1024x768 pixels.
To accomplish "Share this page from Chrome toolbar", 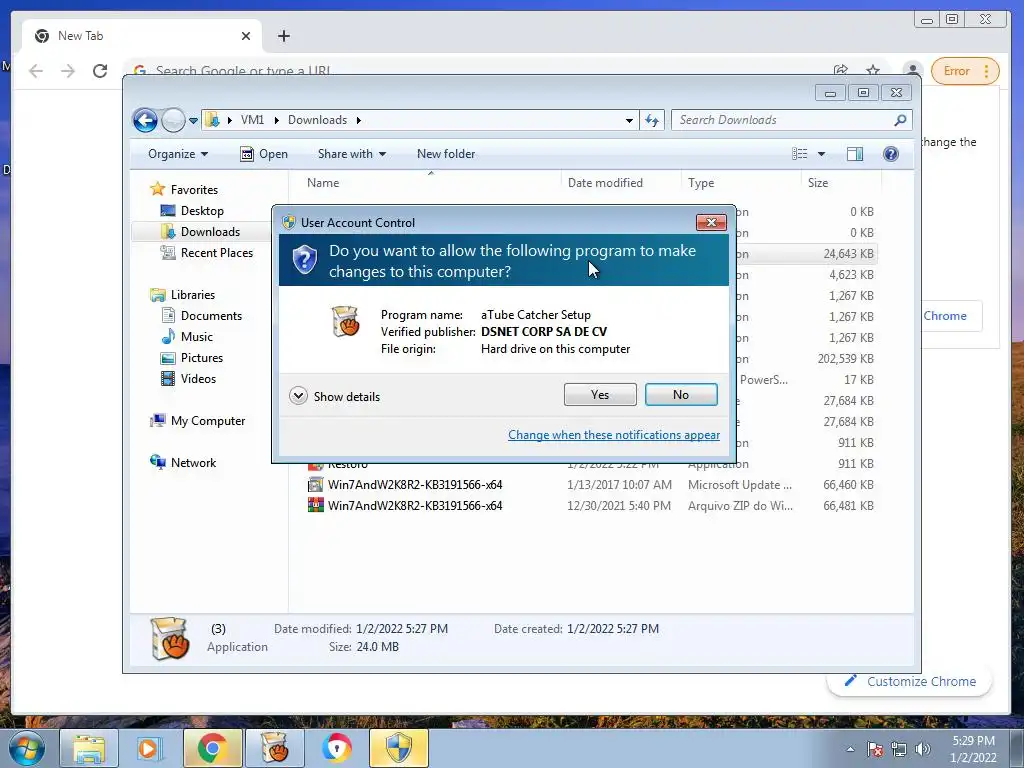I will (840, 70).
